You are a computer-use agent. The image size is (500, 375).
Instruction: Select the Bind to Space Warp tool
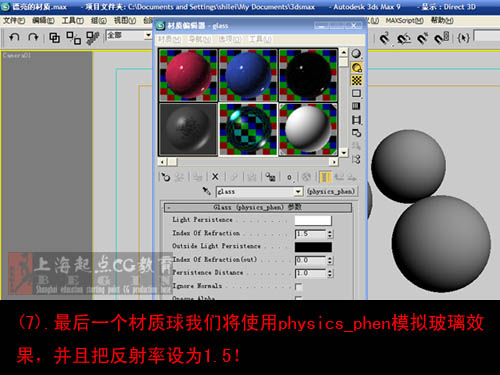93,38
